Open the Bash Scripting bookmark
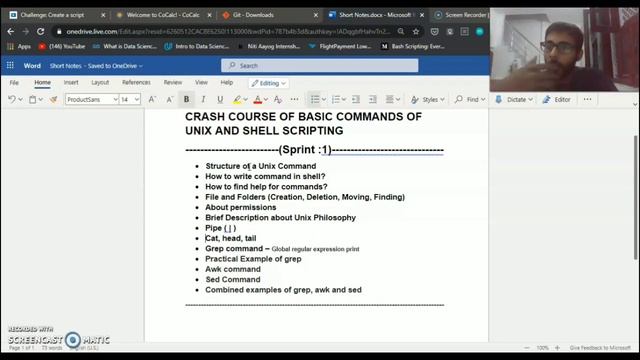 tap(413, 47)
